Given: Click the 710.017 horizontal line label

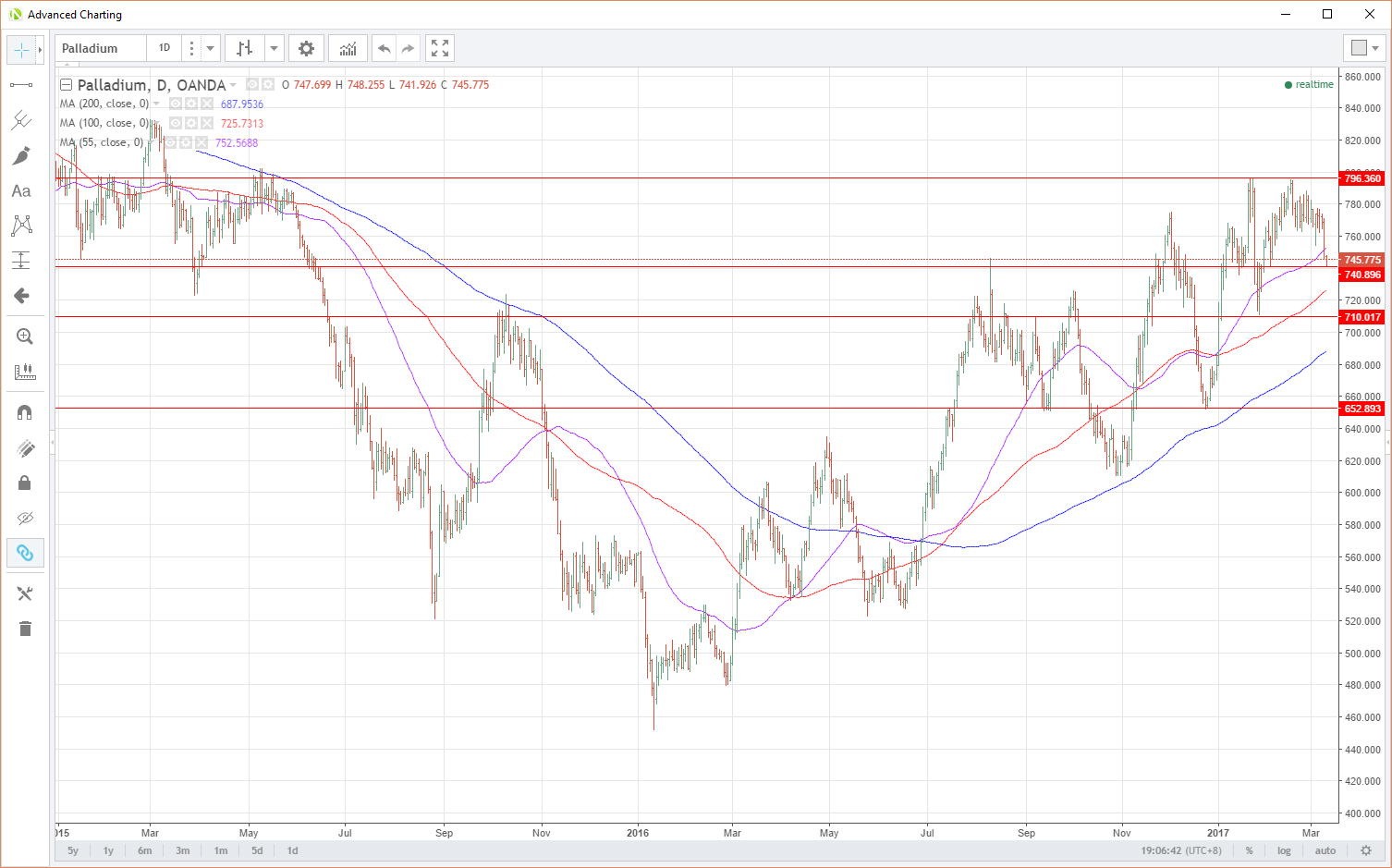Looking at the screenshot, I should (1362, 317).
